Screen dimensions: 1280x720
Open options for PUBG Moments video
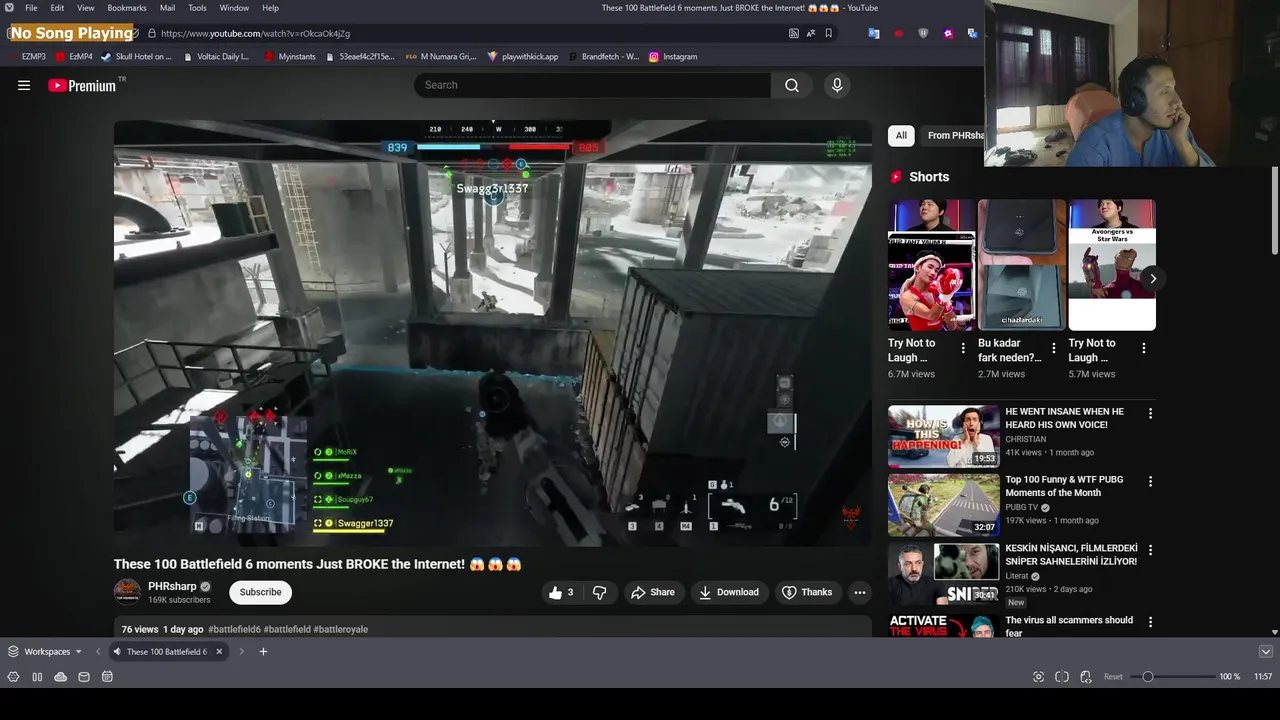tap(1150, 481)
